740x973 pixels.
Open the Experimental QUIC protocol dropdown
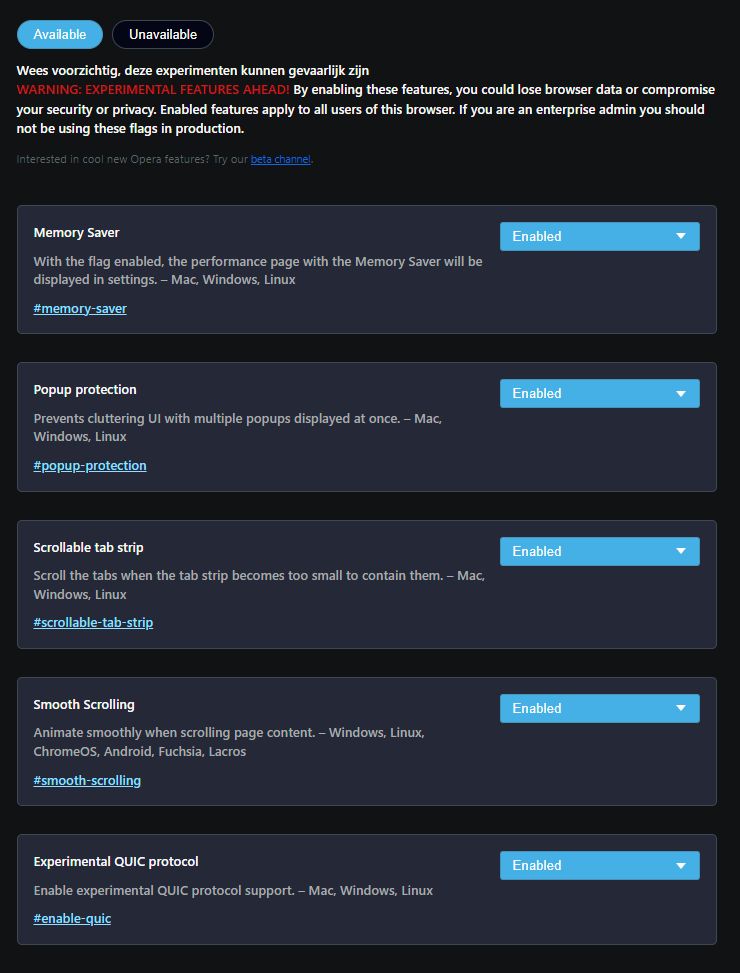click(x=599, y=865)
